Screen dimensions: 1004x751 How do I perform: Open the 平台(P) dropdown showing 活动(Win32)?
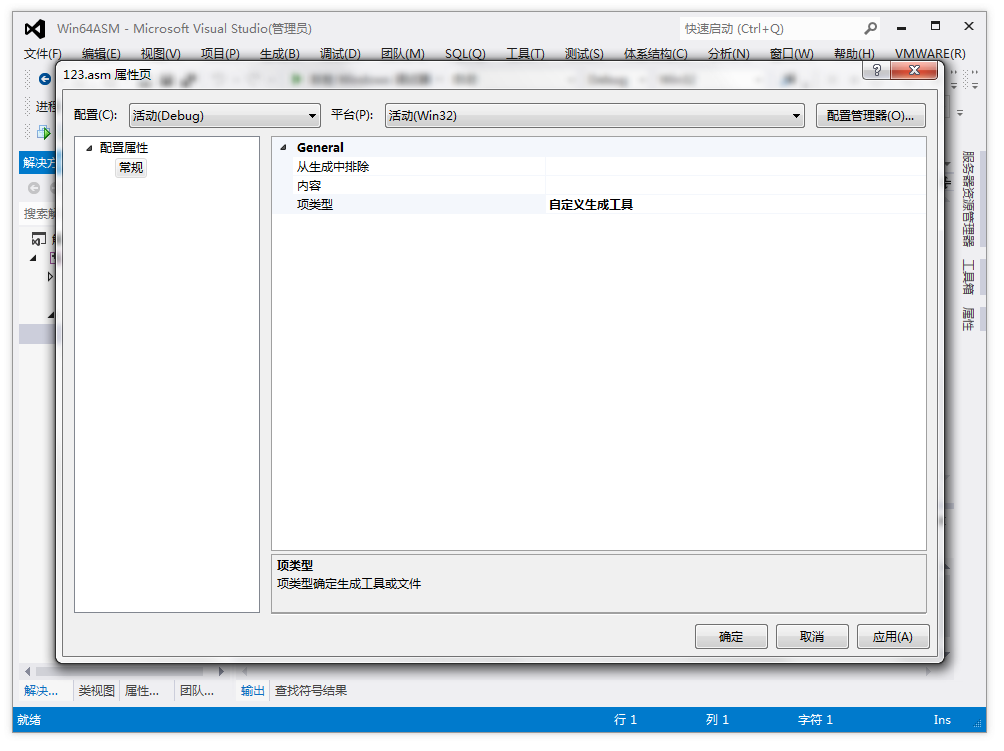pos(594,116)
